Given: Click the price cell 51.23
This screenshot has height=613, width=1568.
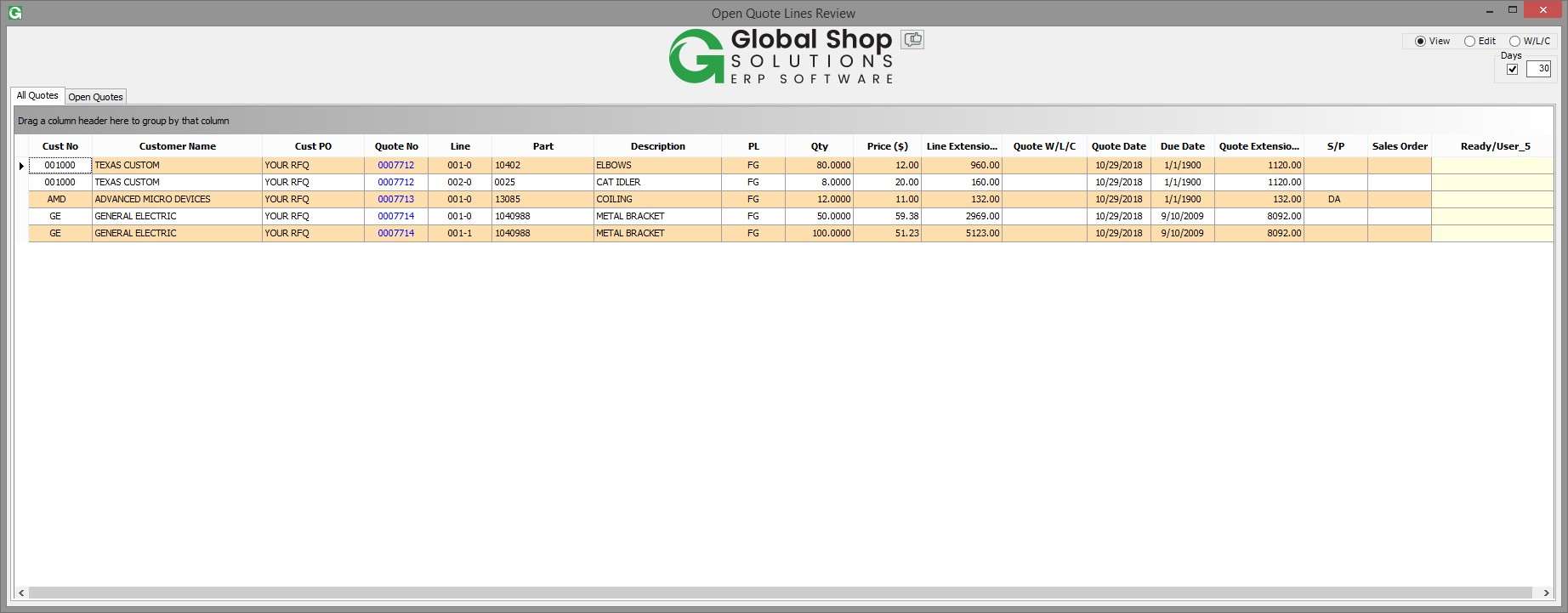Looking at the screenshot, I should pyautogui.click(x=888, y=233).
